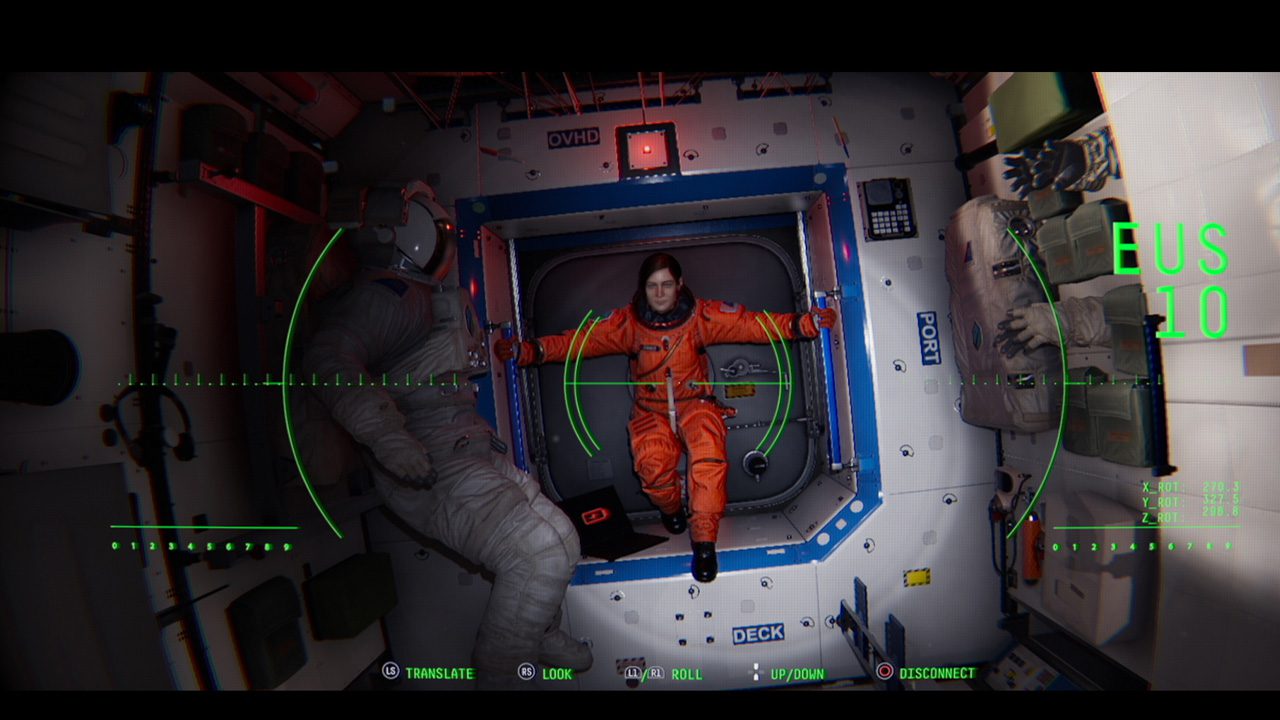
Task: Select the DISCONNECT prompt label
Action: (x=937, y=674)
